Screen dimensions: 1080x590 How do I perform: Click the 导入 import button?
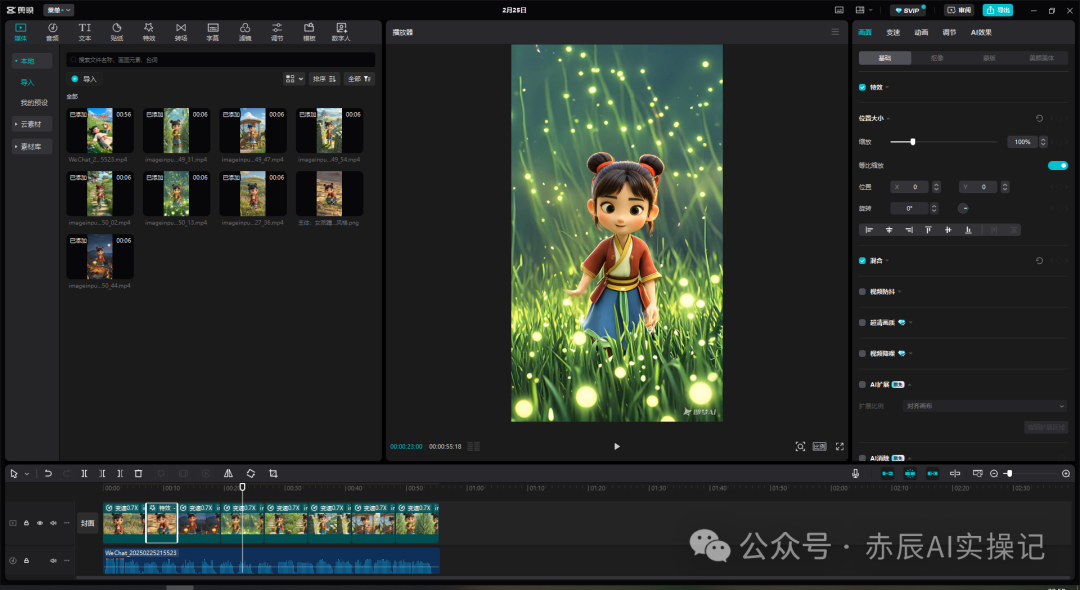click(84, 79)
